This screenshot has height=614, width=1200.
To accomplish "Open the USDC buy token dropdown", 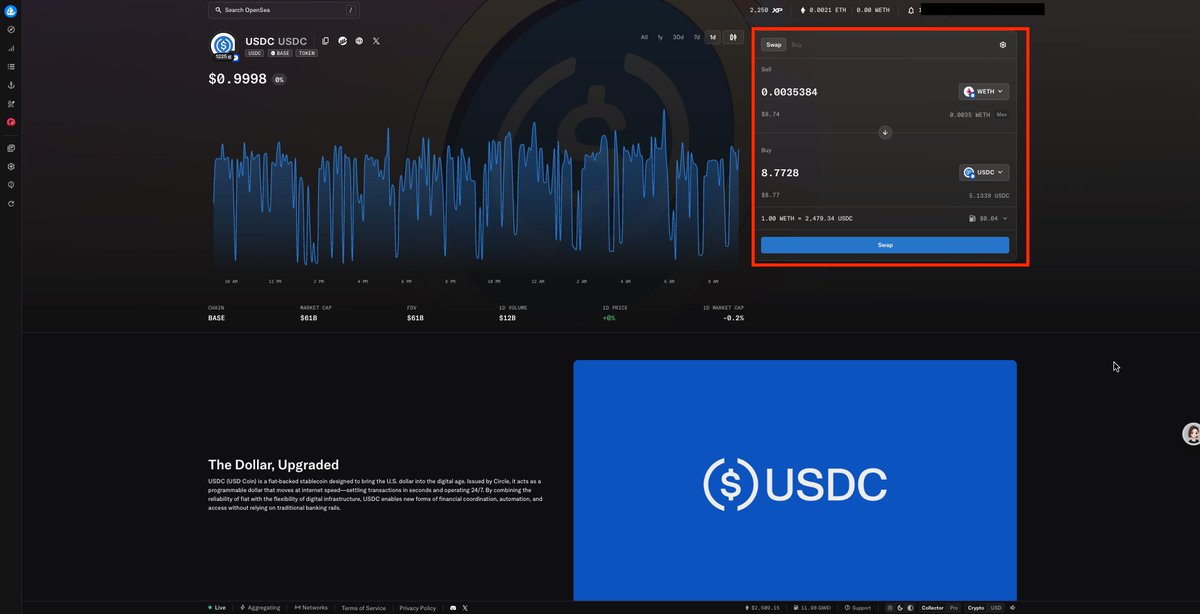I will 984,172.
